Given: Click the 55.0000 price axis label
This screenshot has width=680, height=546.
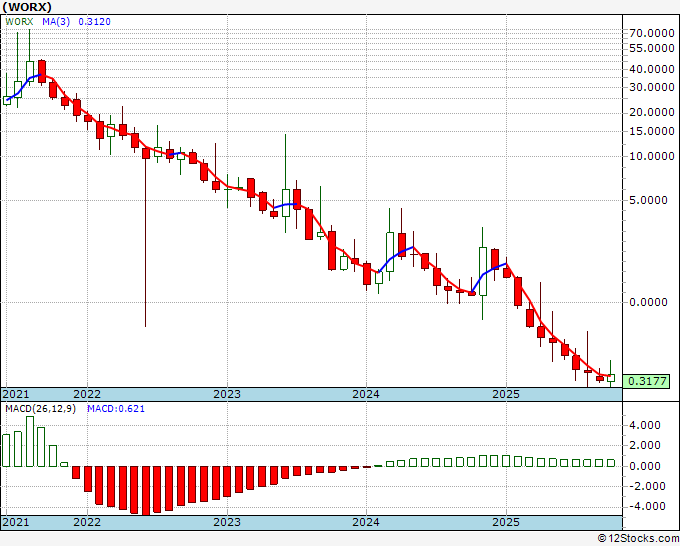Looking at the screenshot, I should point(652,49).
